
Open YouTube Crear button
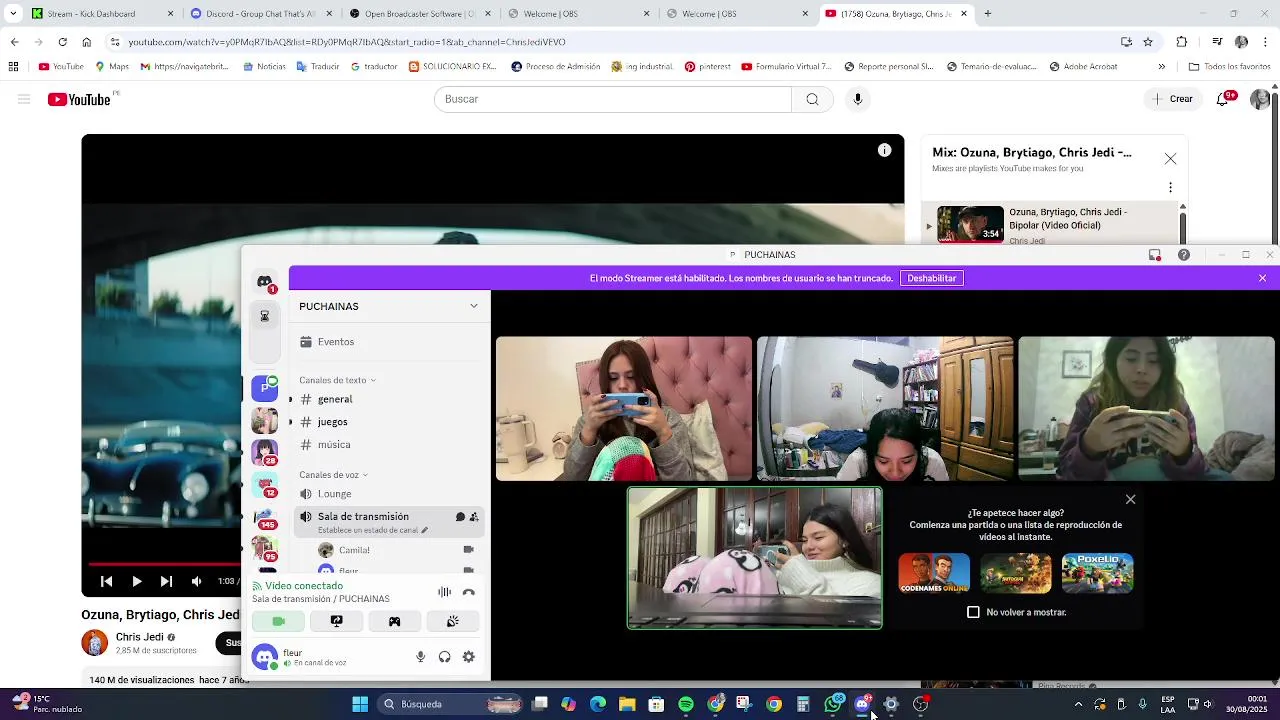(1172, 99)
